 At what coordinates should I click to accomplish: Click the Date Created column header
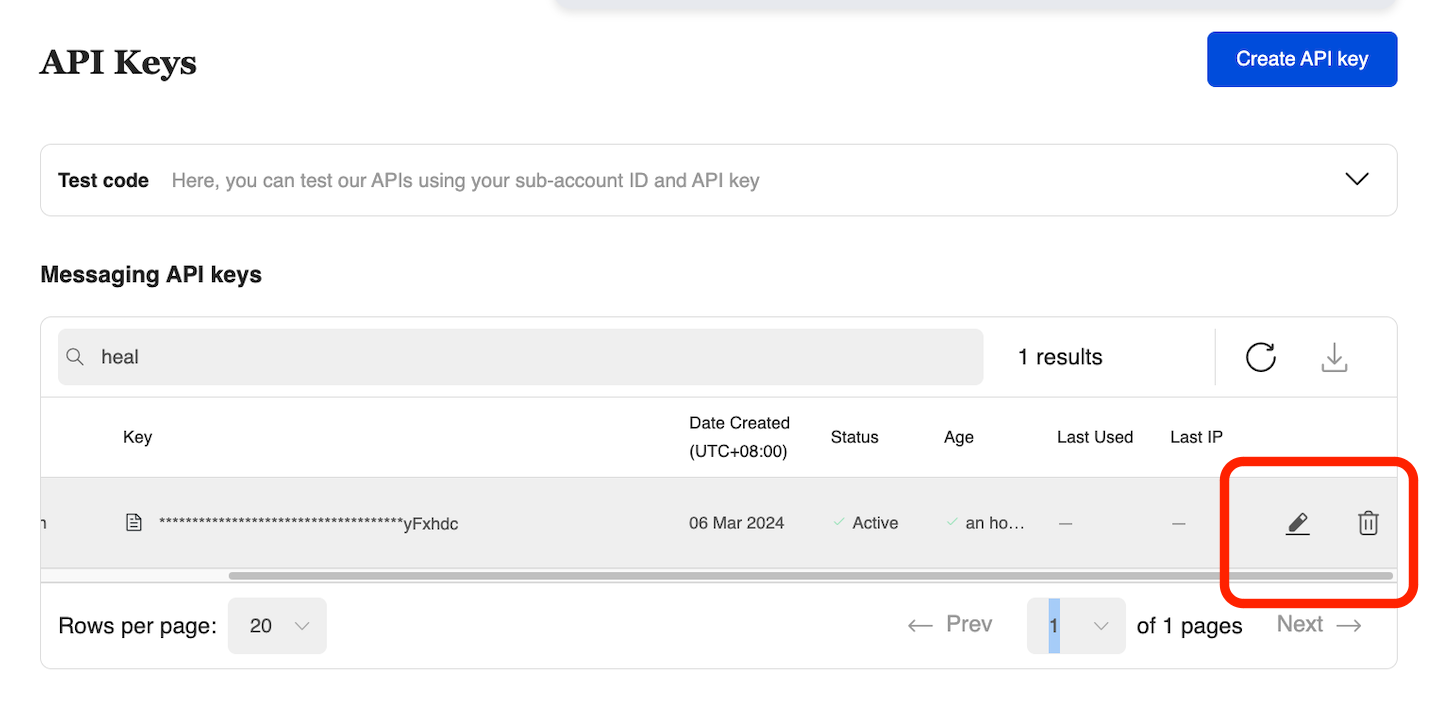pos(739,437)
